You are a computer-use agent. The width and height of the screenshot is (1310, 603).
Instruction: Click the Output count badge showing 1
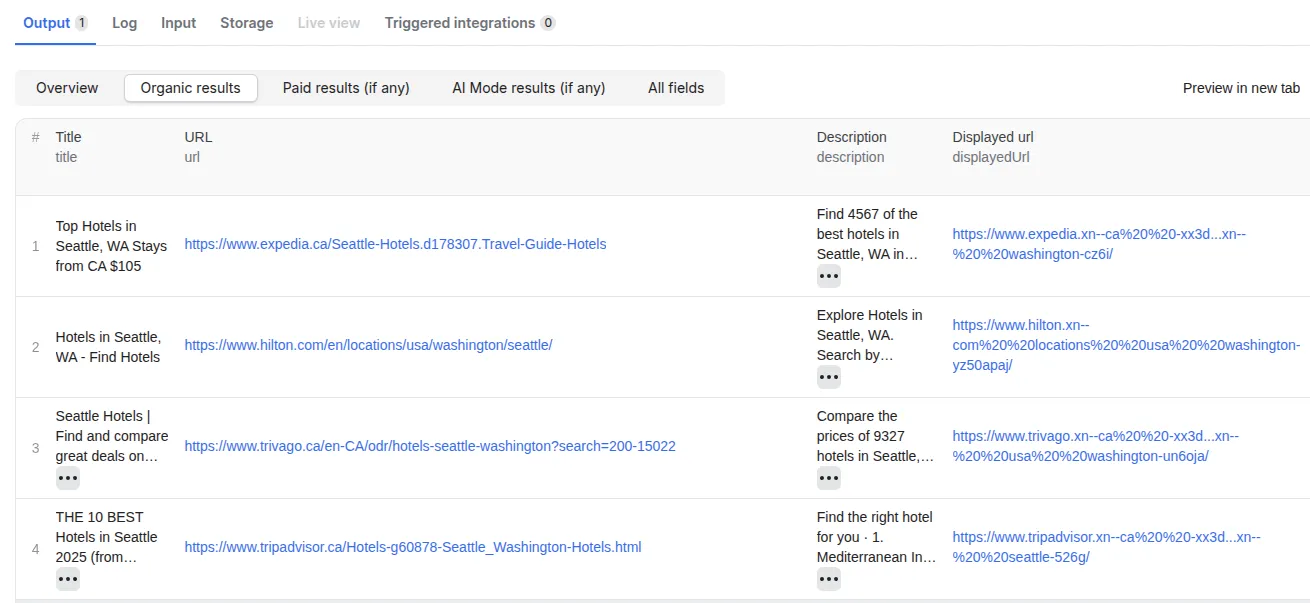[81, 23]
